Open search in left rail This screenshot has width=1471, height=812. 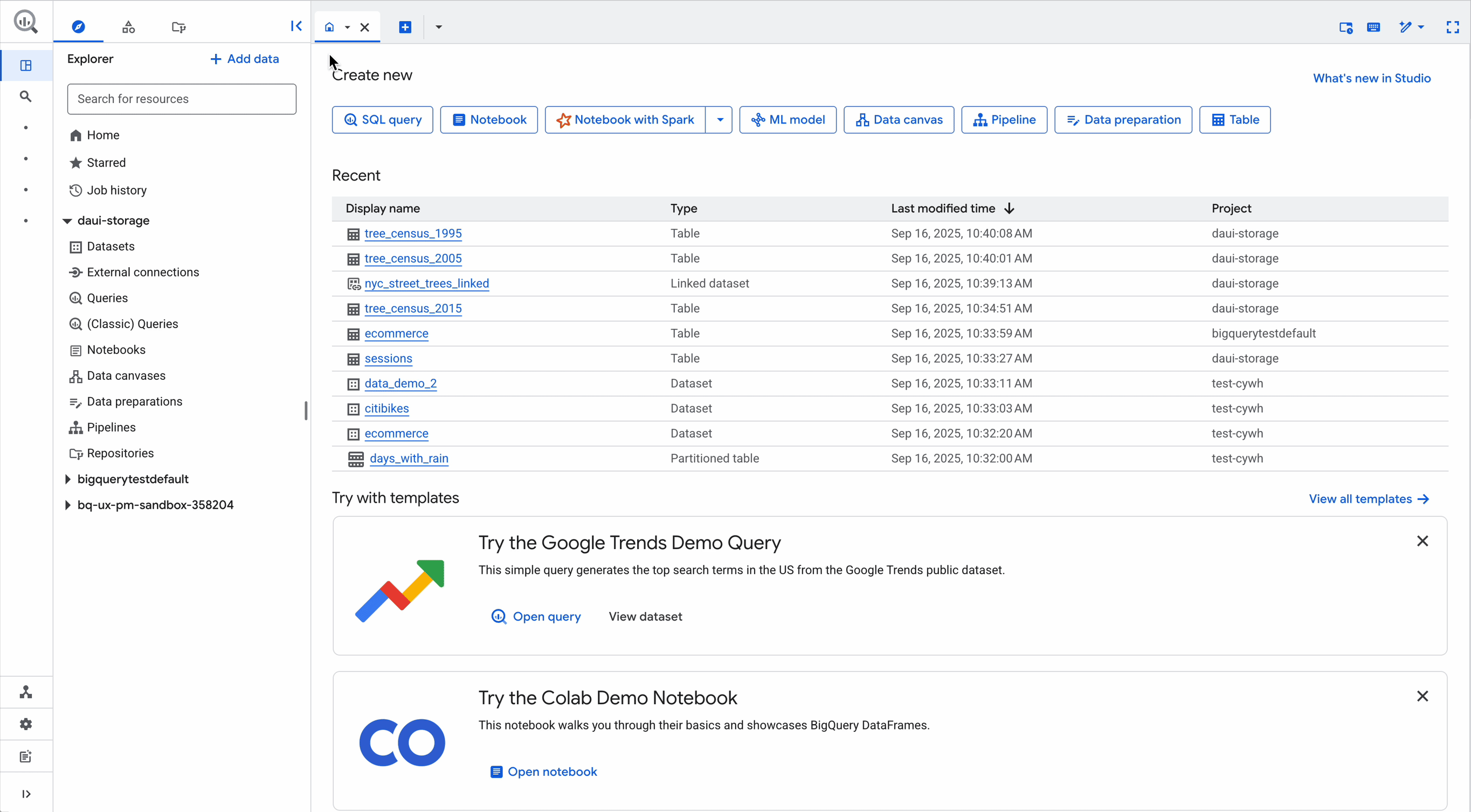26,96
